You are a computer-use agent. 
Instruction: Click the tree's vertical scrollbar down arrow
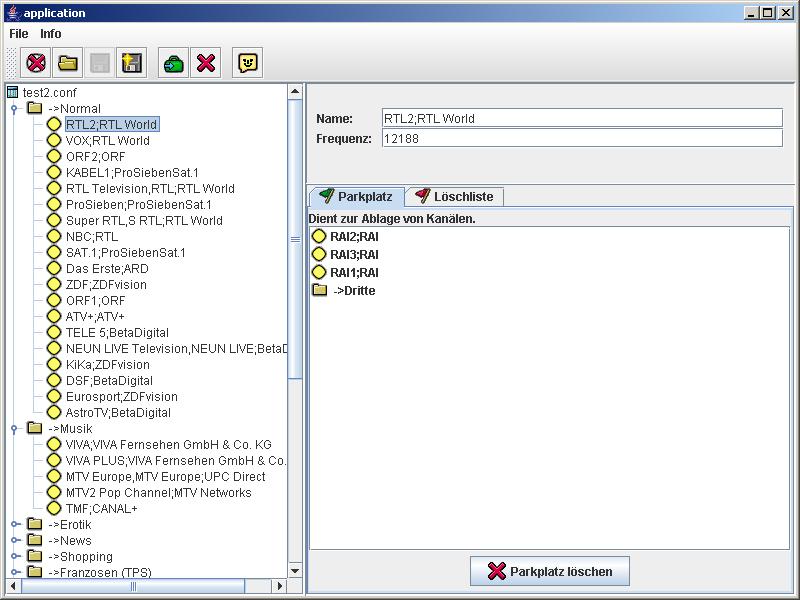pyautogui.click(x=295, y=571)
